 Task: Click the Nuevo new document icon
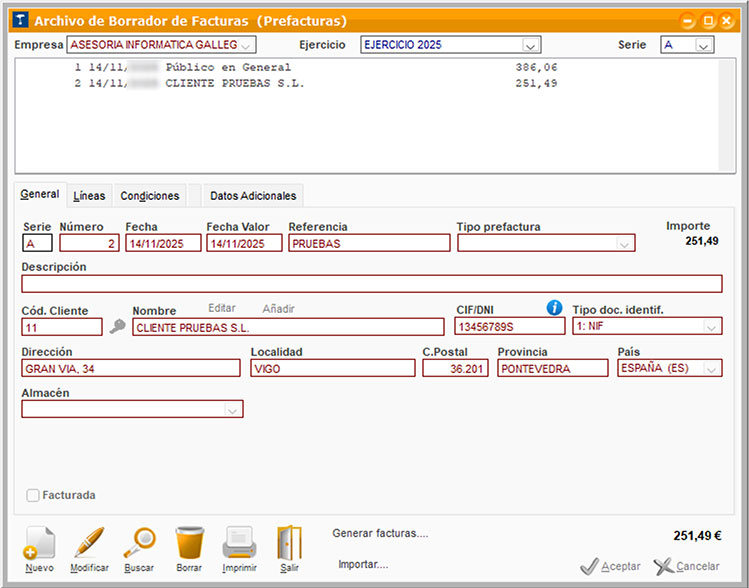pos(39,543)
